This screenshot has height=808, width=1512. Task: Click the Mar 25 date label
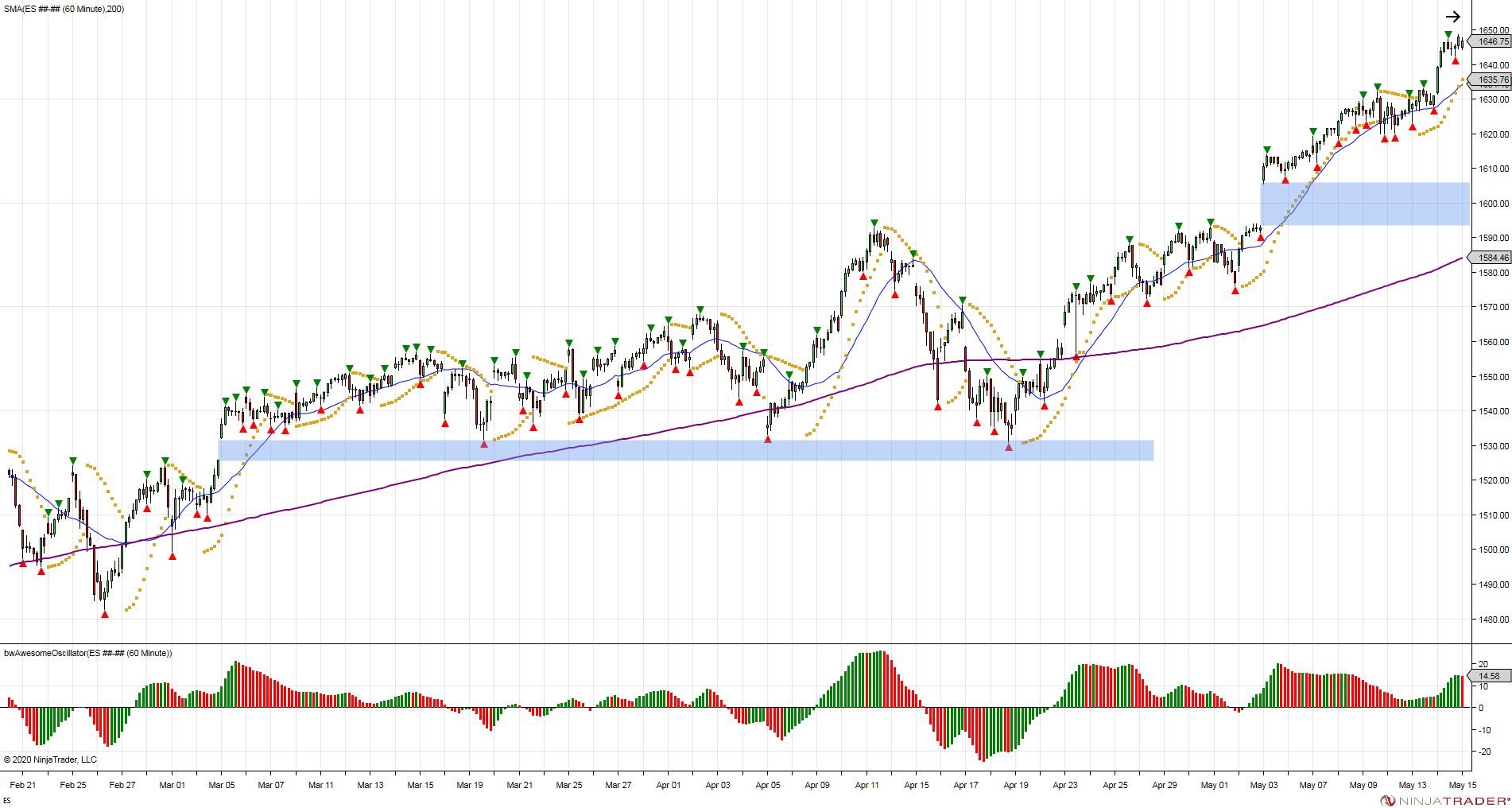(x=569, y=785)
